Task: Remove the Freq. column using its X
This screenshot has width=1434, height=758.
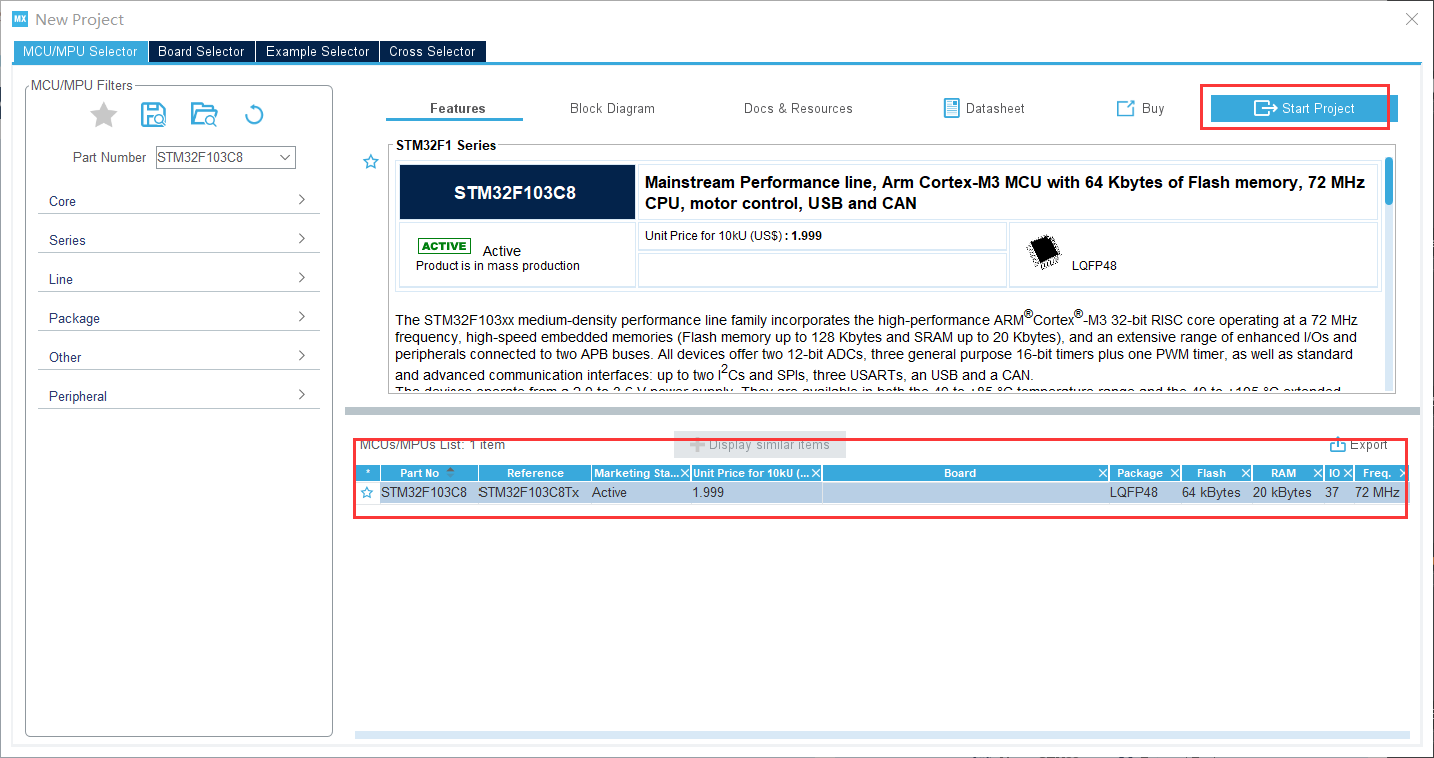Action: point(1402,474)
